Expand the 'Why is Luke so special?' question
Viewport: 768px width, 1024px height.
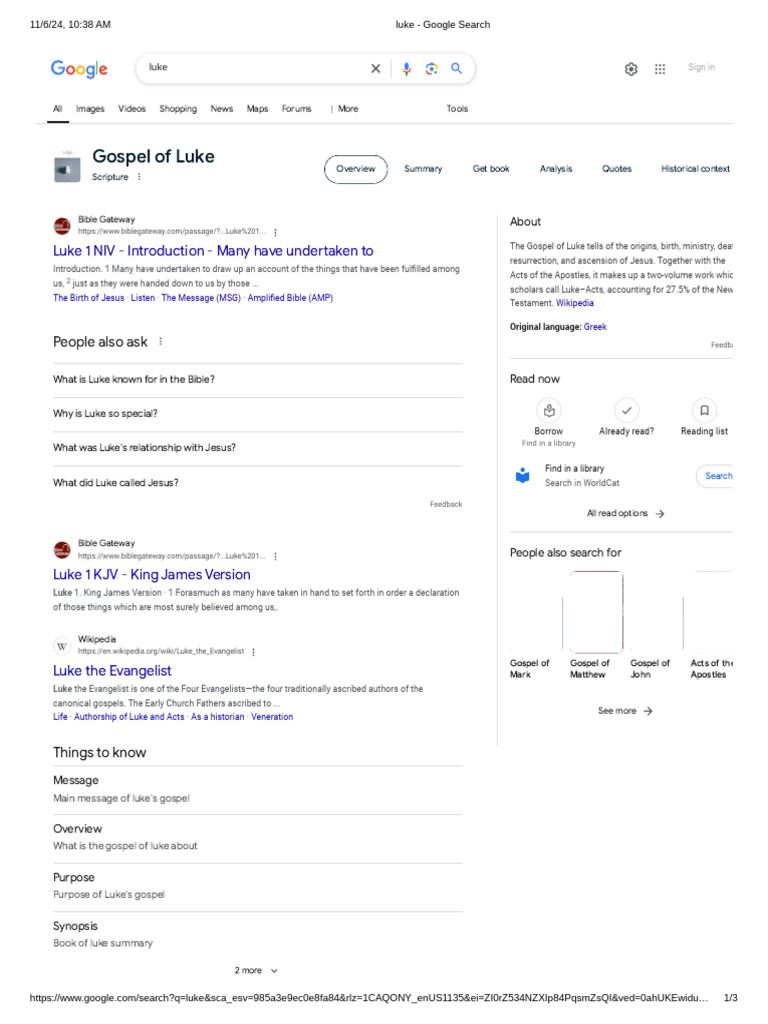tap(258, 414)
